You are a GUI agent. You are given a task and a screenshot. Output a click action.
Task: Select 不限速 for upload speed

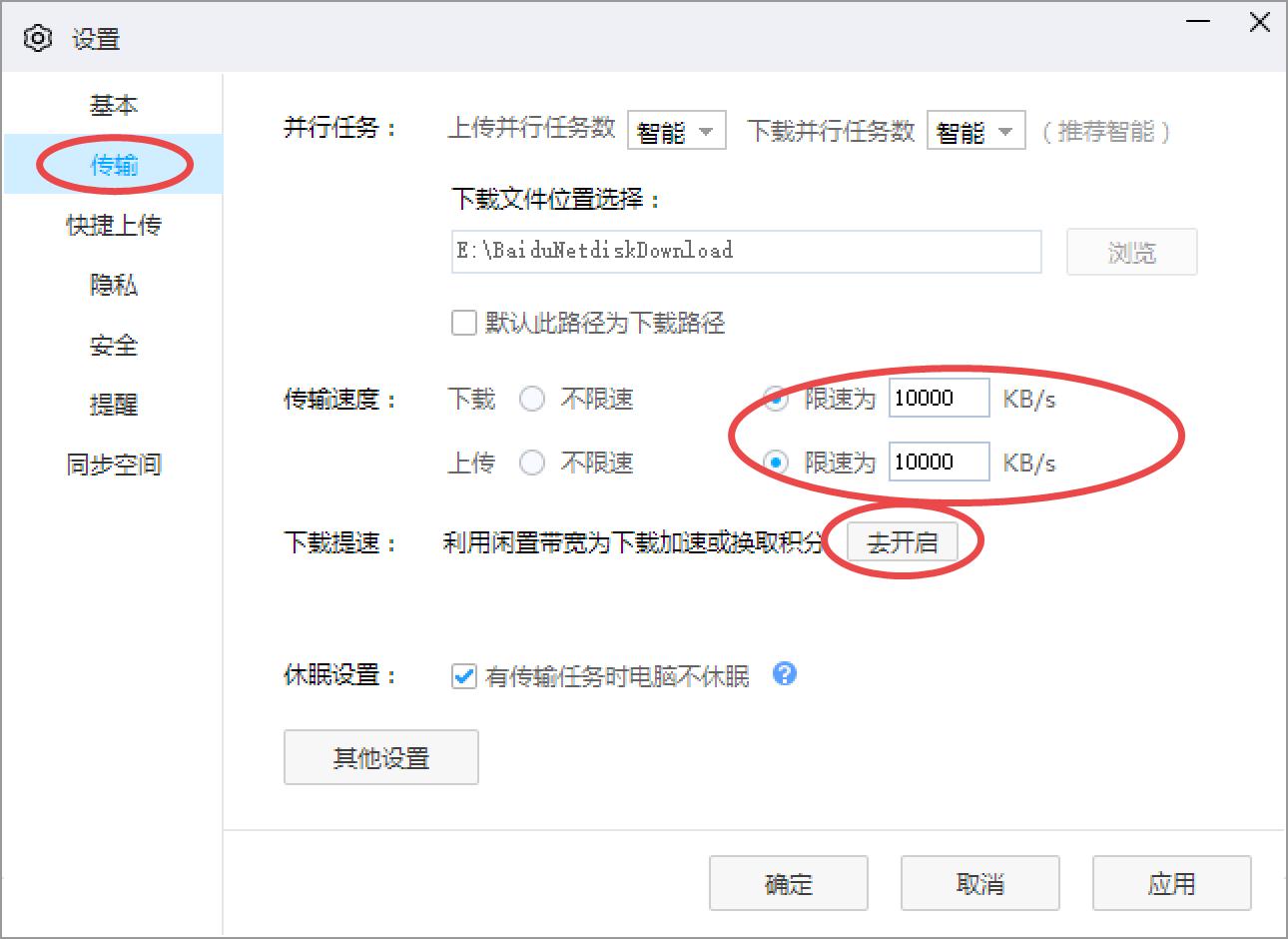click(532, 462)
